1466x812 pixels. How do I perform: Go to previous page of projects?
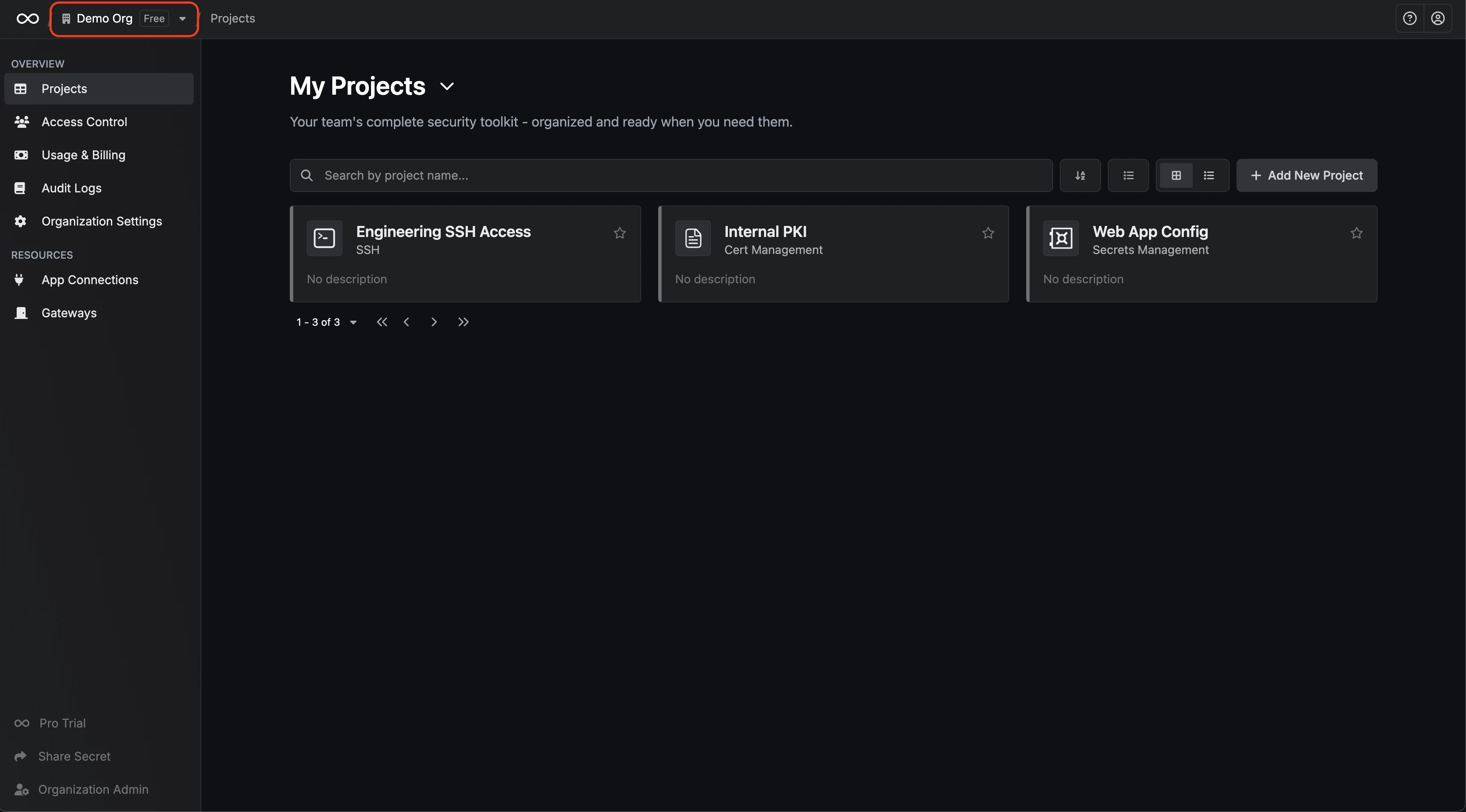coord(406,322)
